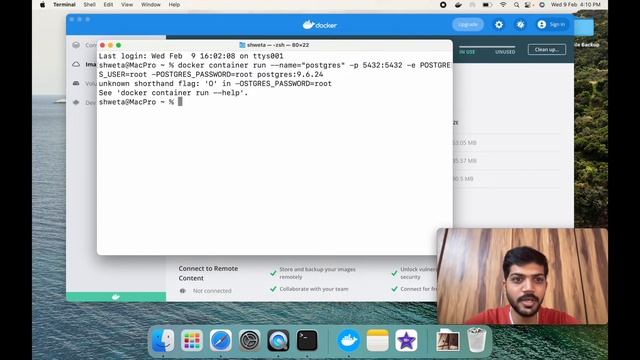The image size is (640, 360).
Task: Click the terminal prompt cursor line
Action: 140,102
